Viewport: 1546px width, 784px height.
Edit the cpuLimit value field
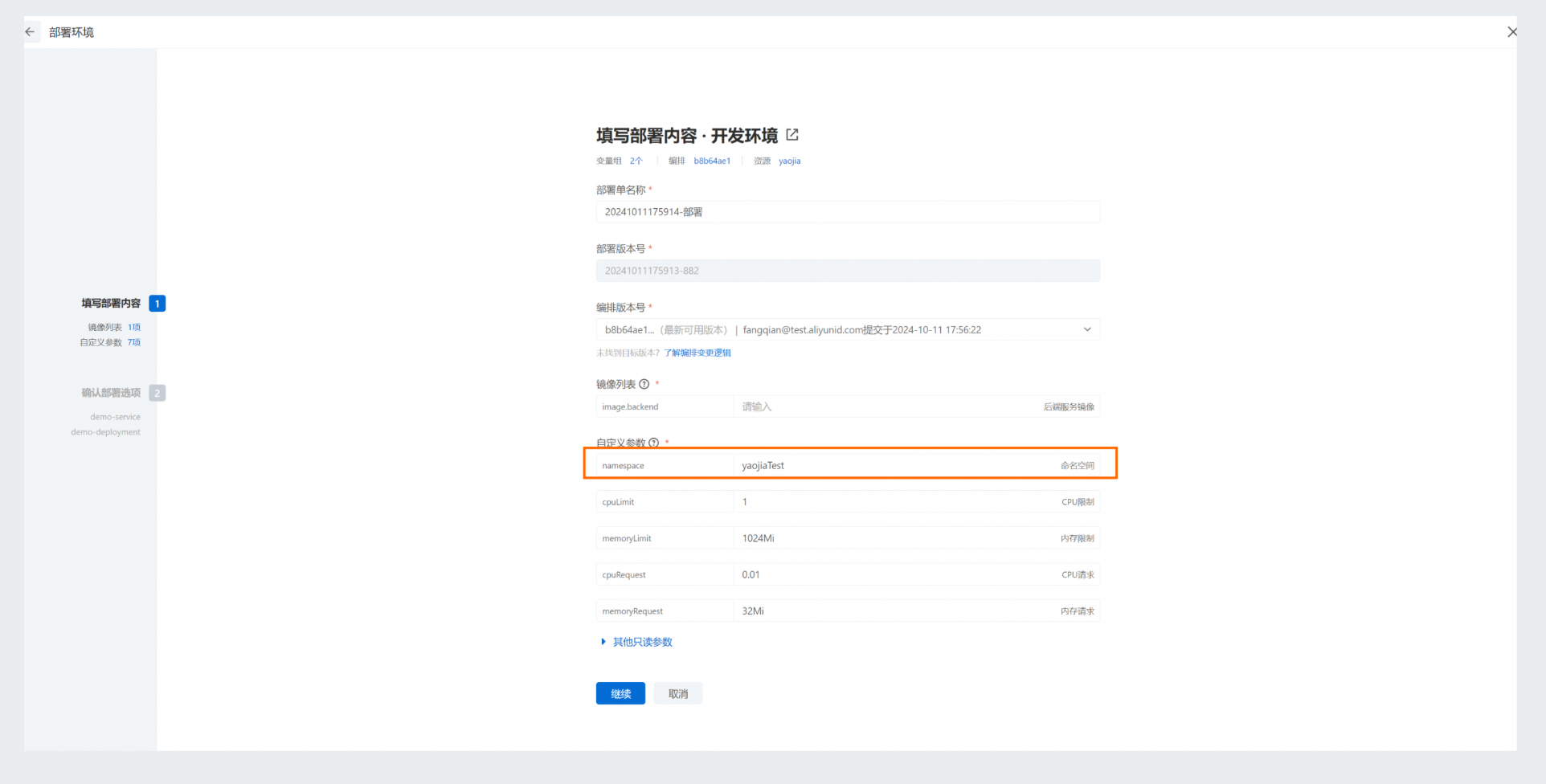(x=892, y=502)
